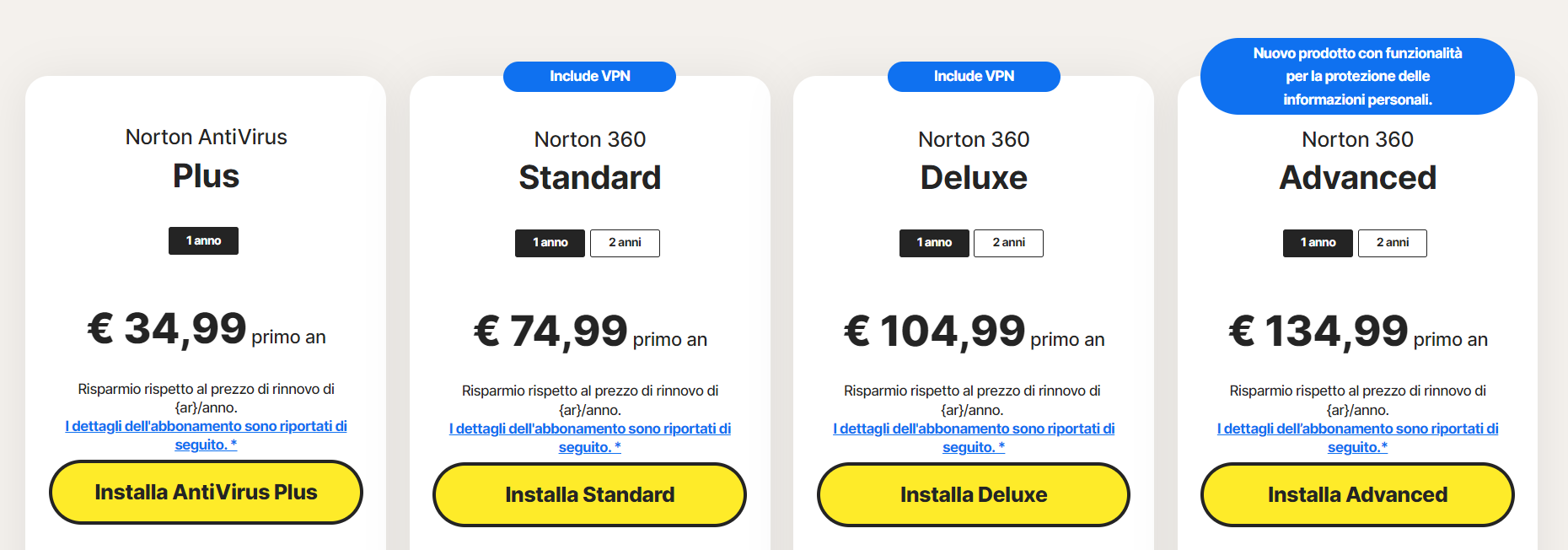Click the Installa AntiVirus Plus button
1568x550 pixels.
point(206,493)
